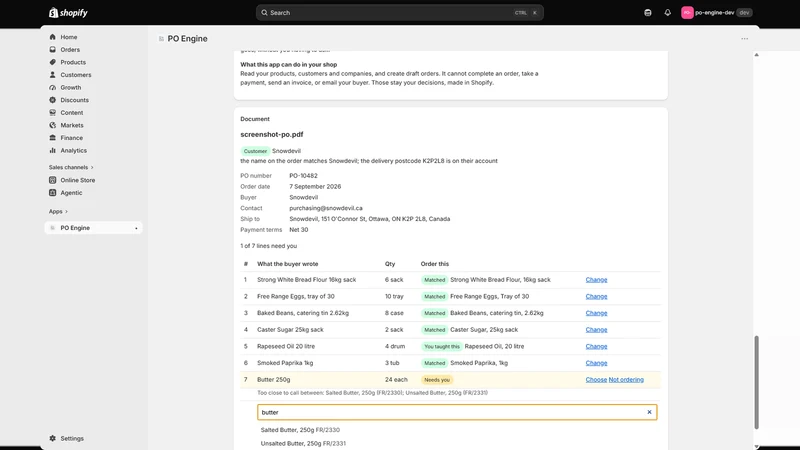Click the pin icon on PO Engine app
800x450 pixels.
click(136, 228)
